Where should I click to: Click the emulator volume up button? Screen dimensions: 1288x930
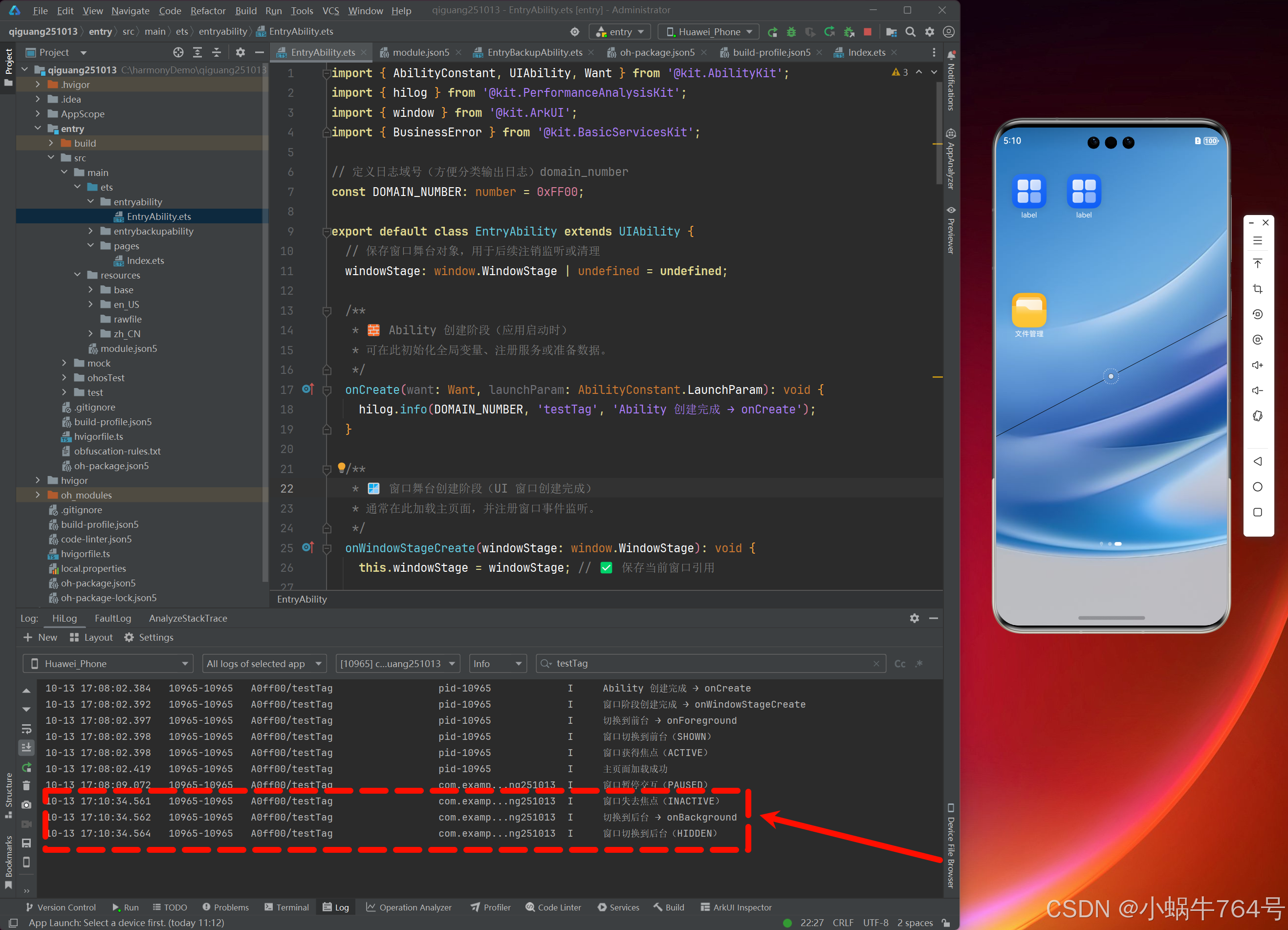pos(1257,365)
